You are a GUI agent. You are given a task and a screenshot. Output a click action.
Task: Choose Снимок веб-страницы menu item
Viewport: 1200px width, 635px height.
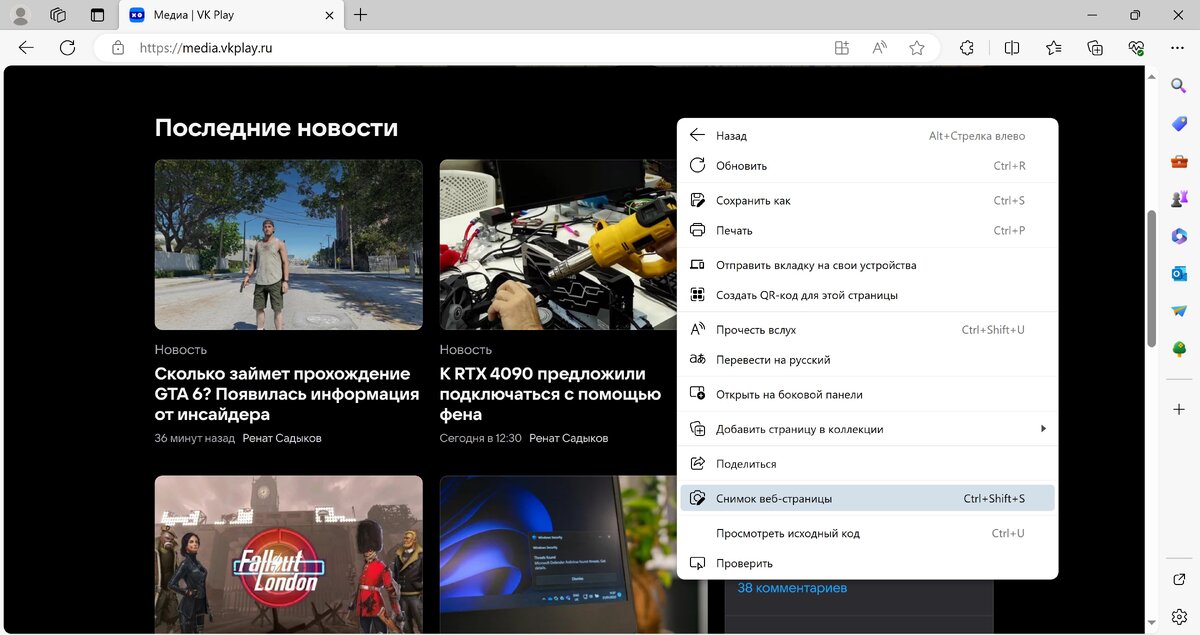coord(867,498)
